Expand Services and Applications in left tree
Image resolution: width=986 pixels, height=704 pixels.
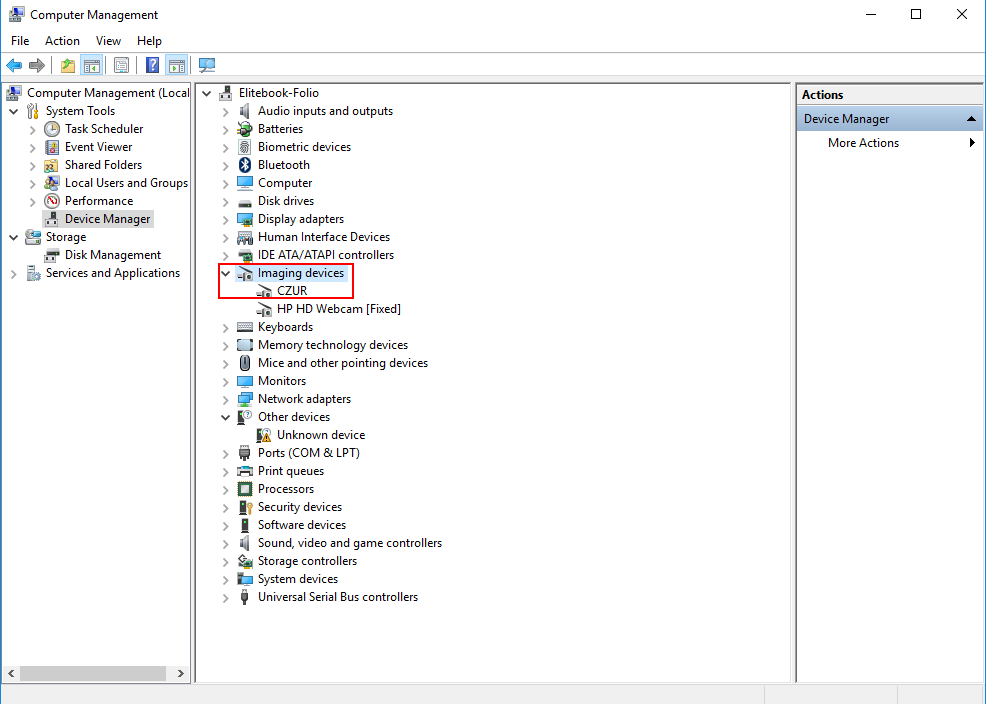pyautogui.click(x=14, y=273)
